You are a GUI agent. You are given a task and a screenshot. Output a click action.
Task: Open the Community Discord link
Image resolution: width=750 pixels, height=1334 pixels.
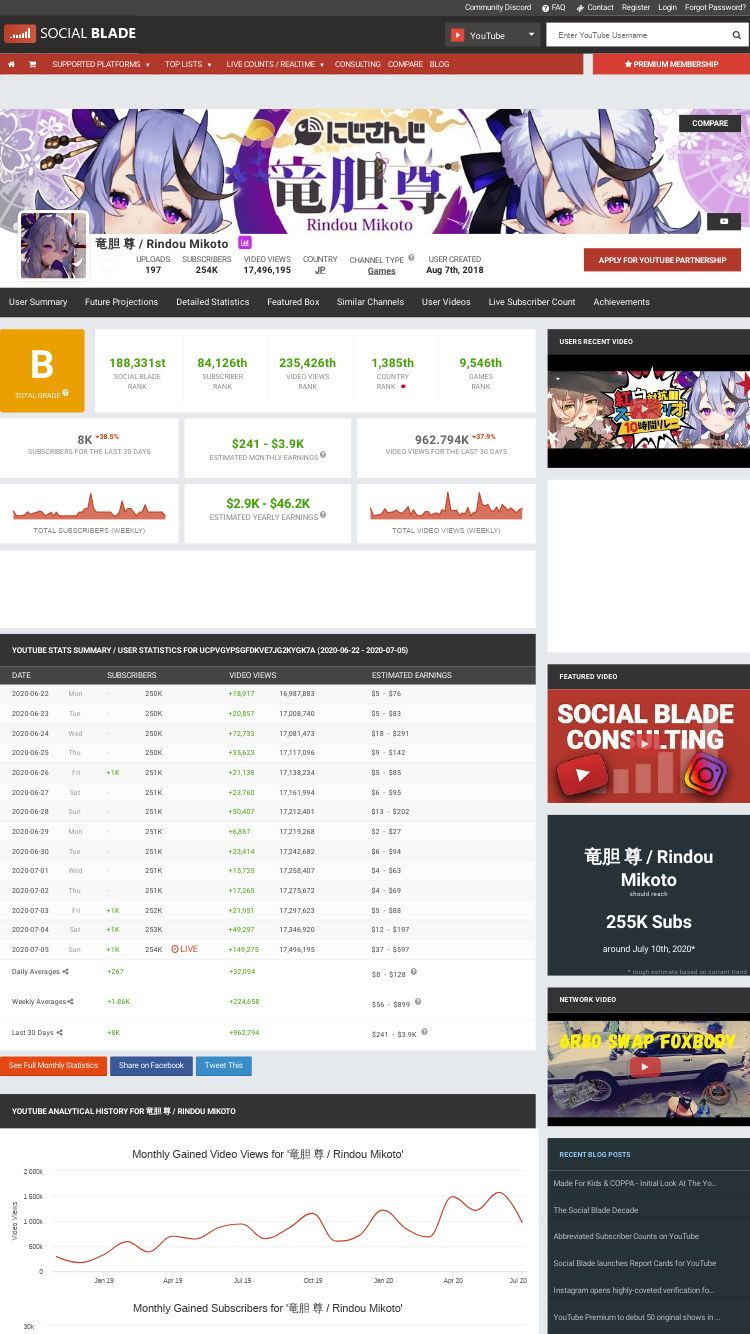498,7
